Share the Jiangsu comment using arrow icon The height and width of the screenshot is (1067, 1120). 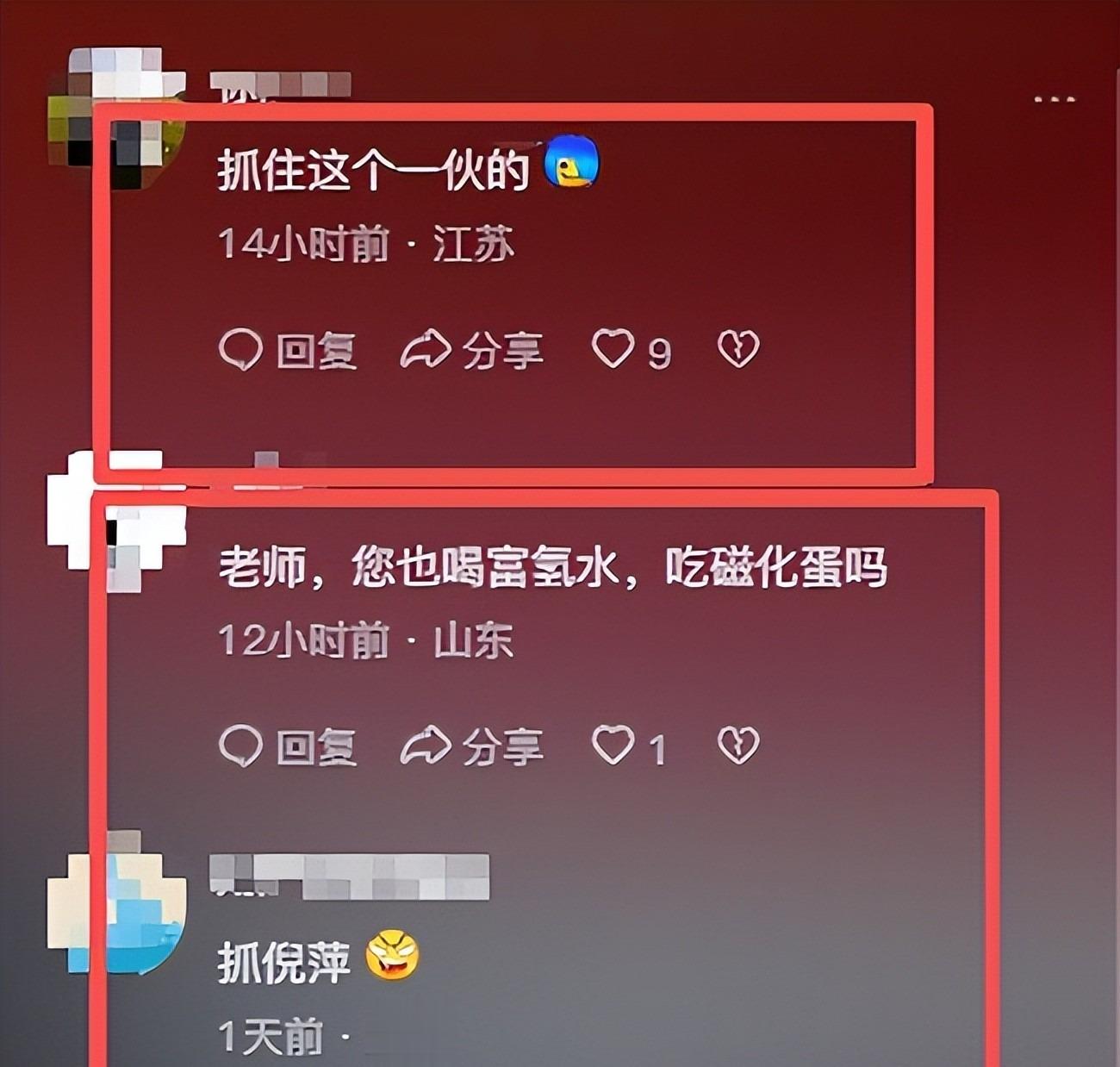426,349
